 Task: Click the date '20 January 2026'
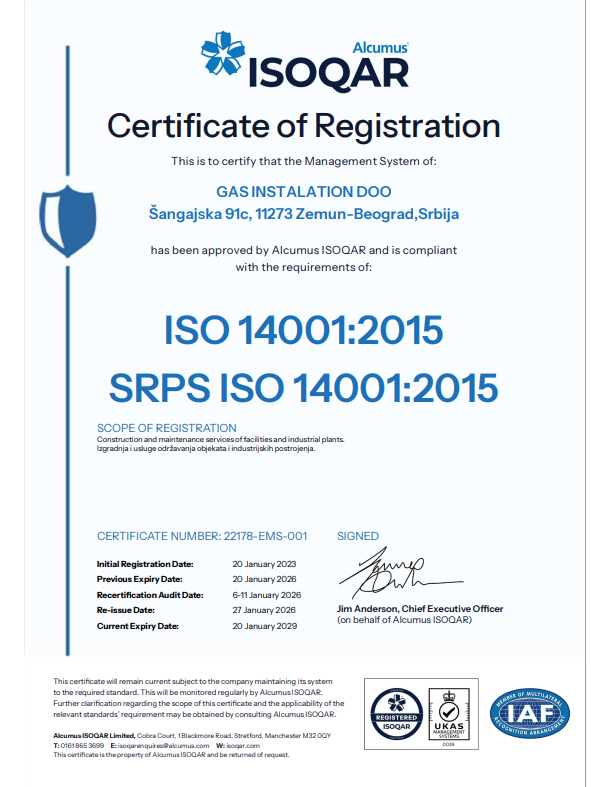coord(264,579)
